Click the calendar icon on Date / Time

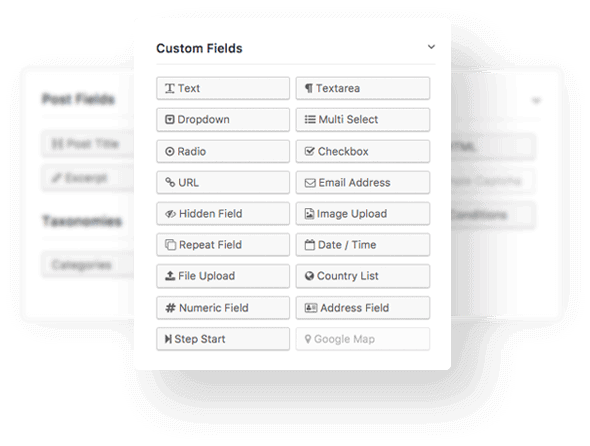coord(310,245)
